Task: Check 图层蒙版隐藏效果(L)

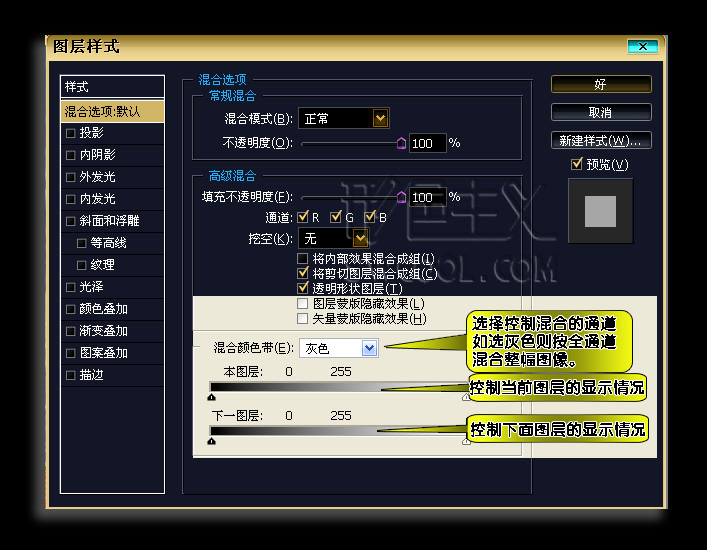Action: 303,303
